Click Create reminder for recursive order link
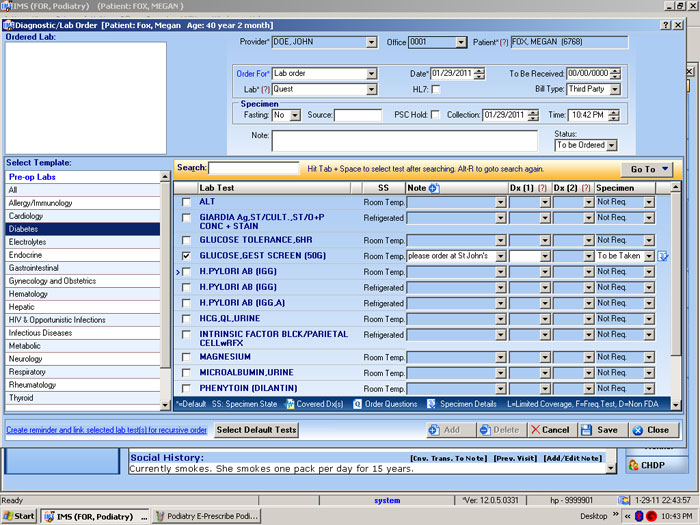700x525 pixels. pos(107,430)
